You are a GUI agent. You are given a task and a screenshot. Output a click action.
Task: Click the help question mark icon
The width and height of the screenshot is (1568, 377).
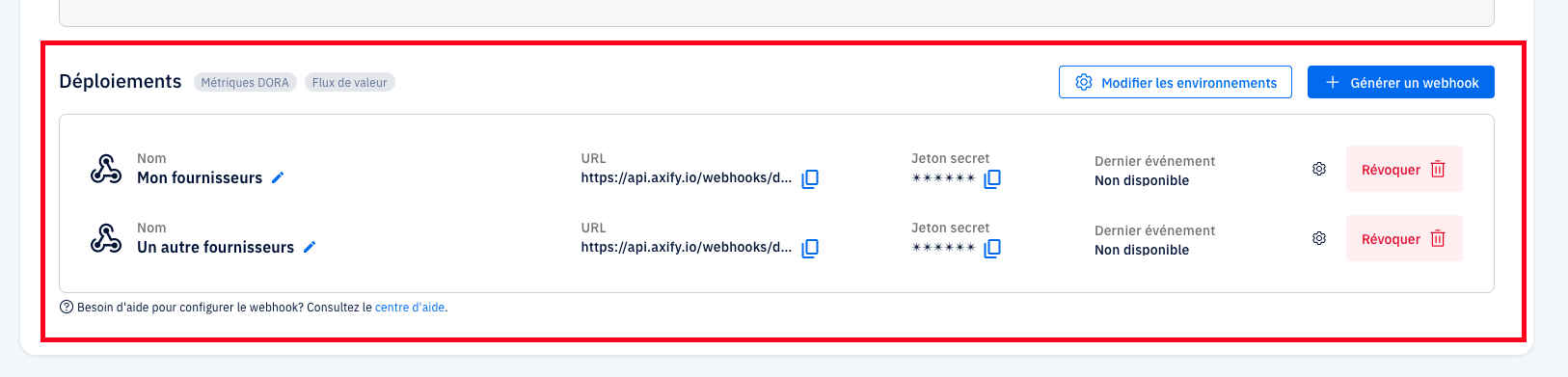point(67,308)
